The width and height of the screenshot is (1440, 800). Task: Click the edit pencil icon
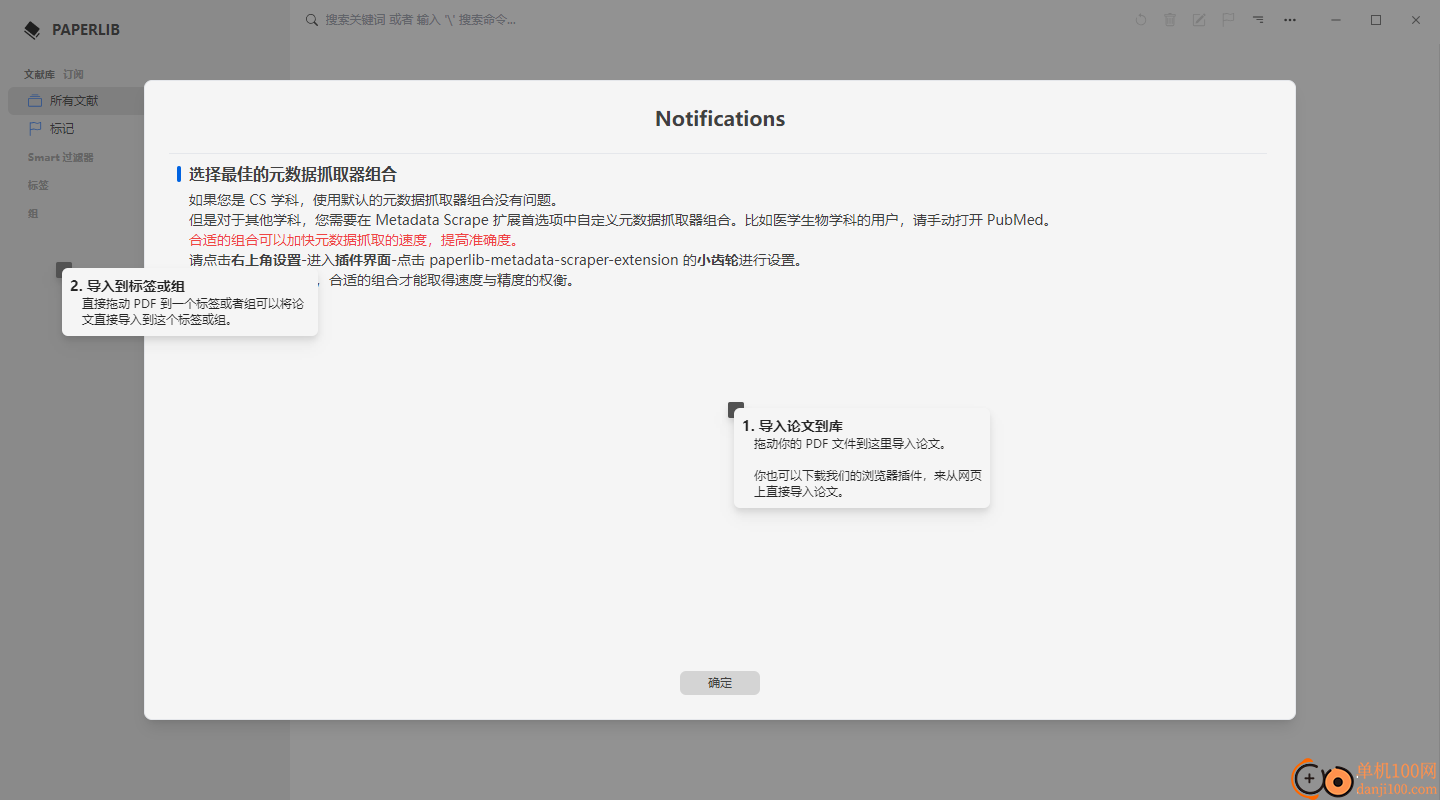pyautogui.click(x=1199, y=19)
